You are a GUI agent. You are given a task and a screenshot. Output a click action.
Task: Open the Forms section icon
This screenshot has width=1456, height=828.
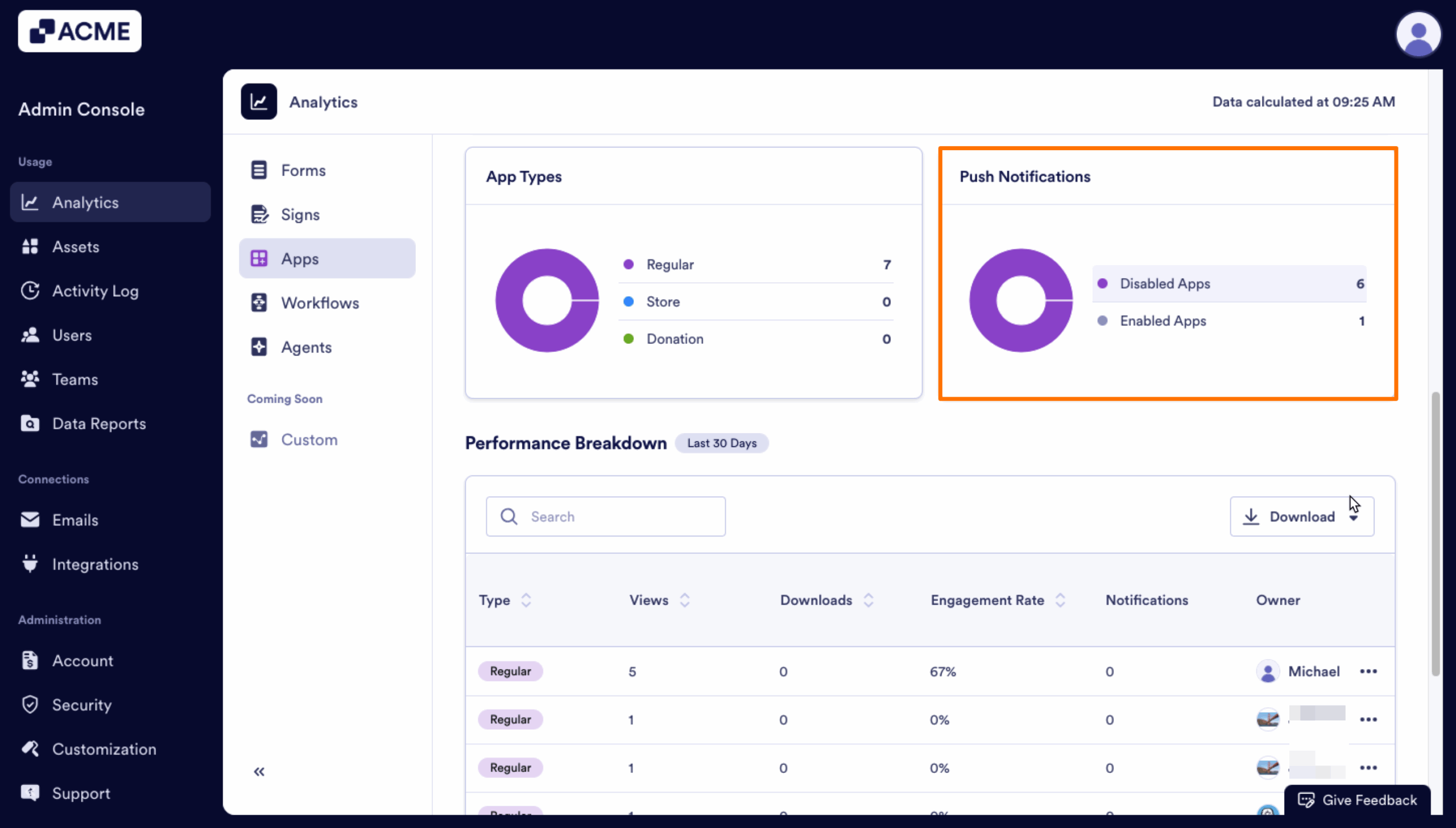pyautogui.click(x=259, y=170)
